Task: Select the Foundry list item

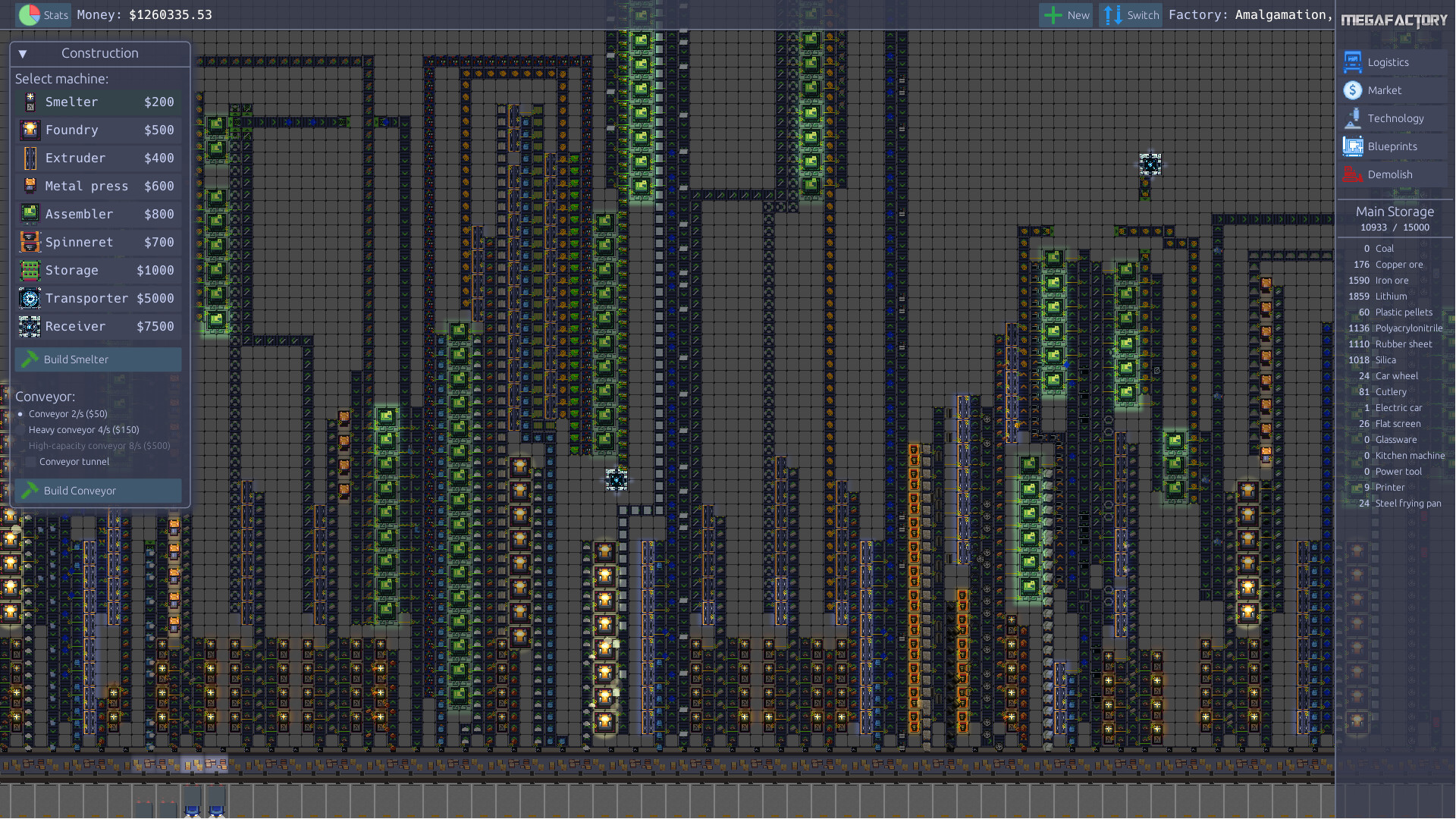Action: point(99,130)
